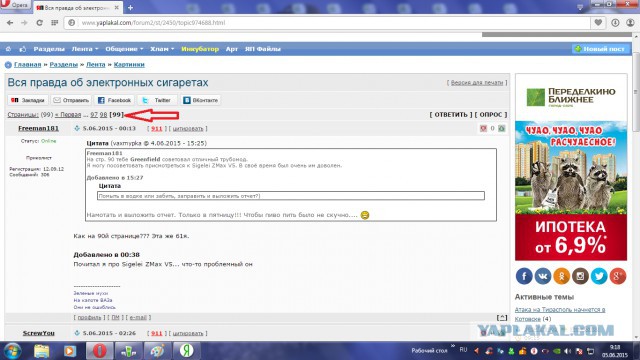Click 911 report link in Freeman181 post
The image size is (640, 360).
pyautogui.click(x=157, y=129)
